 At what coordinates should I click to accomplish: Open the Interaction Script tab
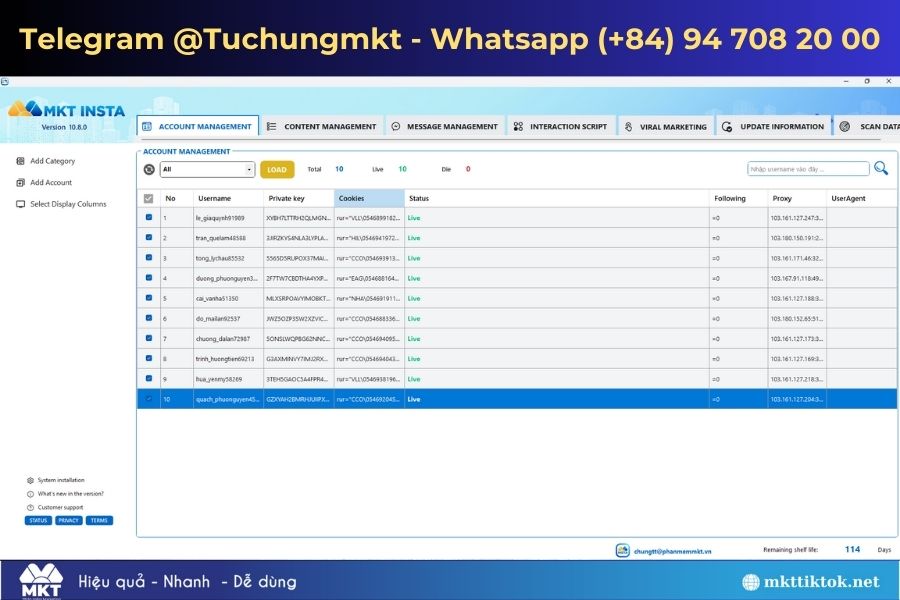560,126
